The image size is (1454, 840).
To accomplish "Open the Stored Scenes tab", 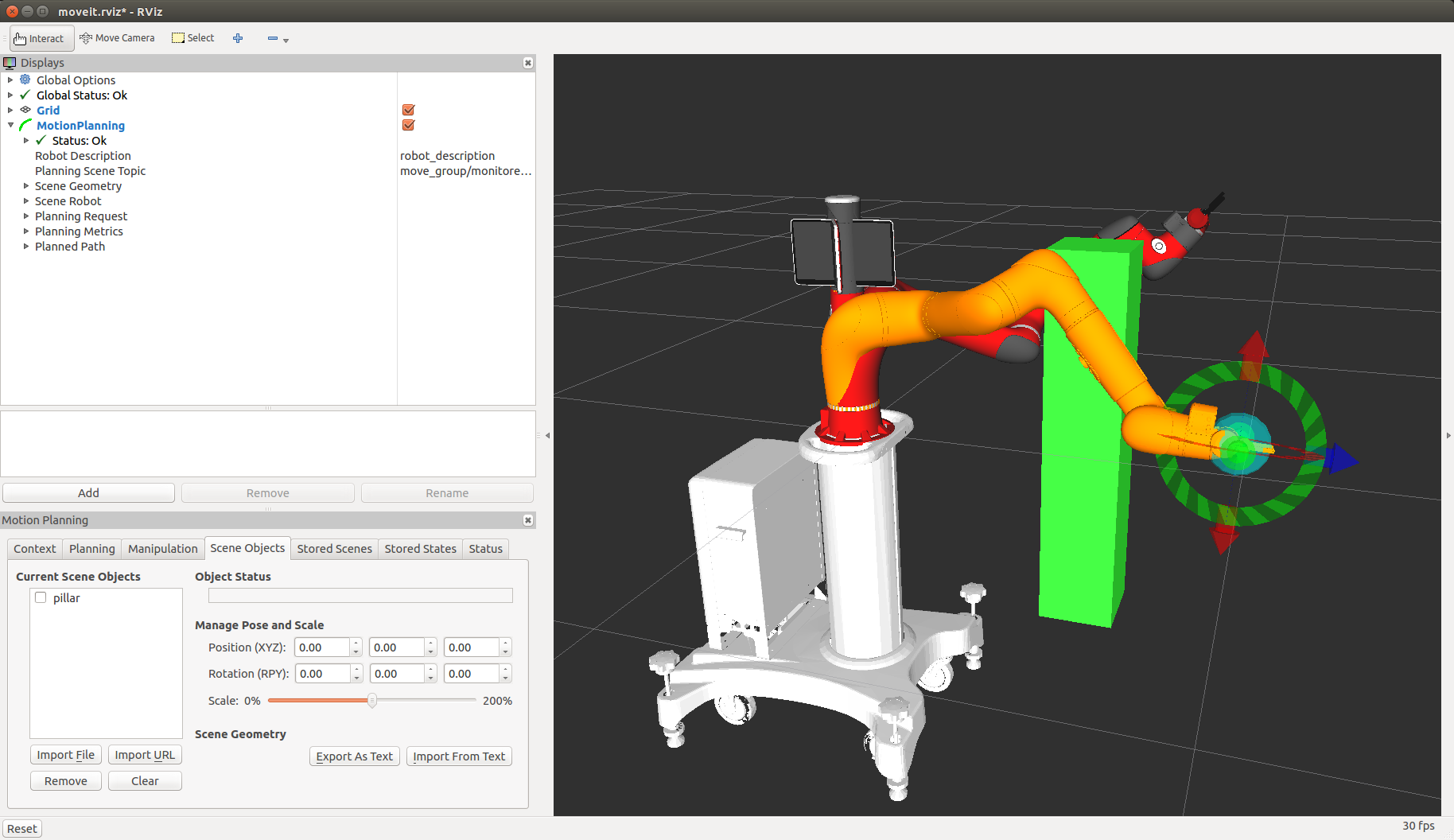I will point(334,549).
